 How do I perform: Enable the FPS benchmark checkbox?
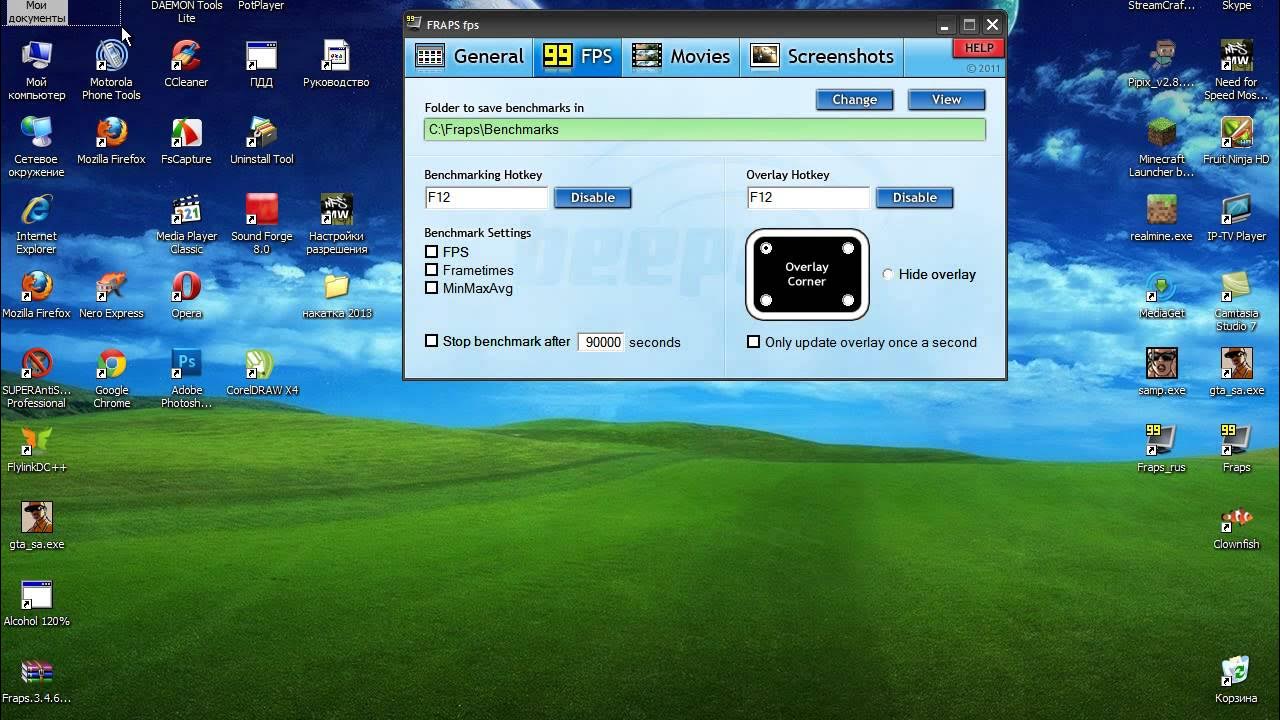click(x=432, y=252)
